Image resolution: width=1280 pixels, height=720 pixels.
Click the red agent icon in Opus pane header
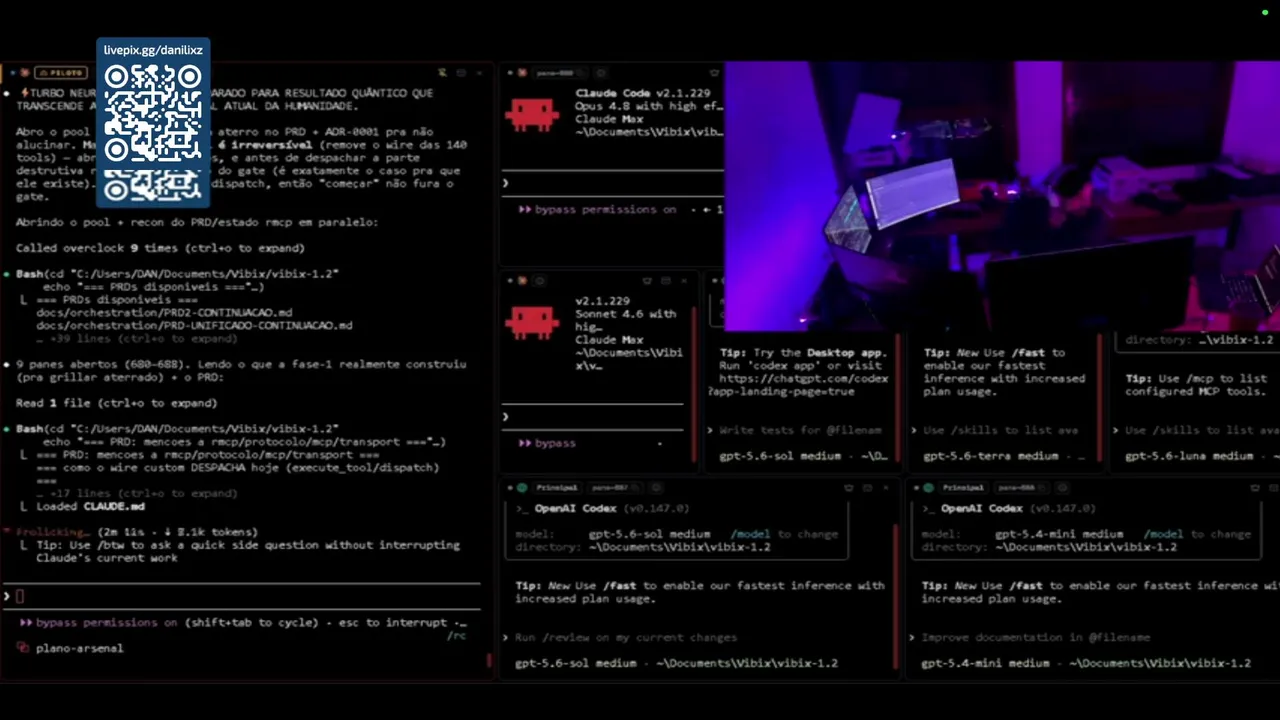point(523,73)
